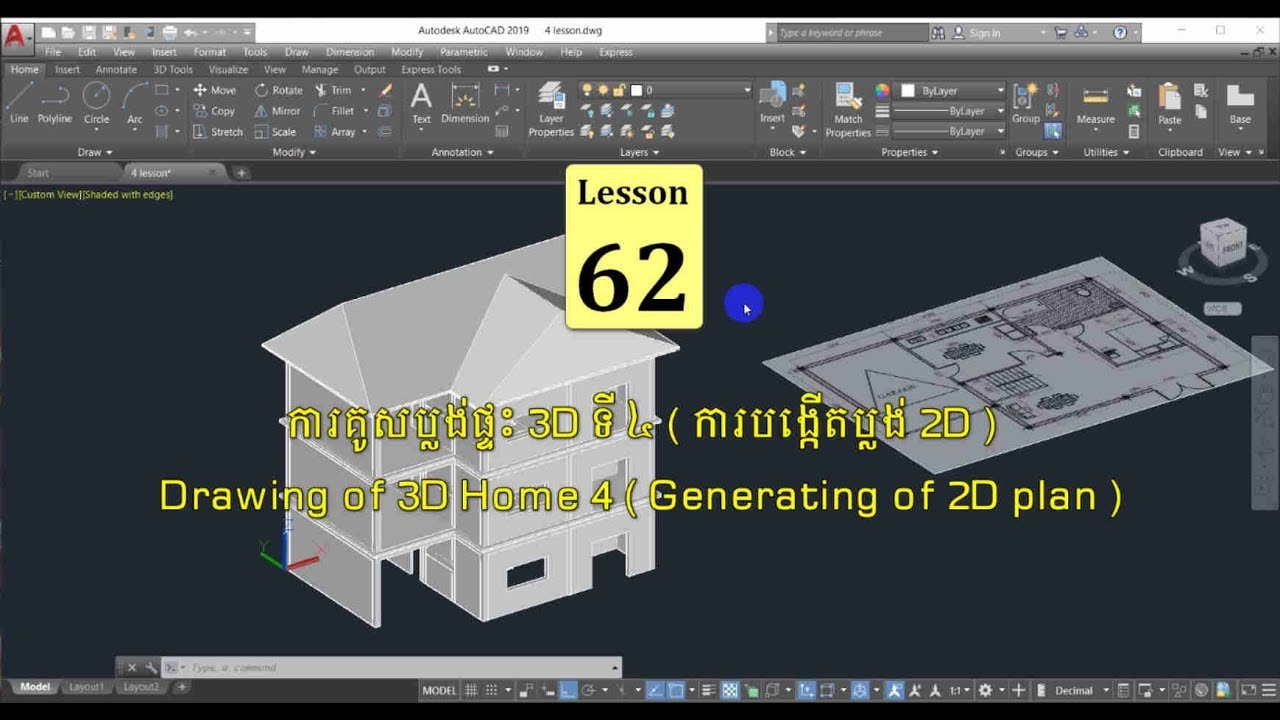Click the new drawing tab plus button

(x=241, y=173)
